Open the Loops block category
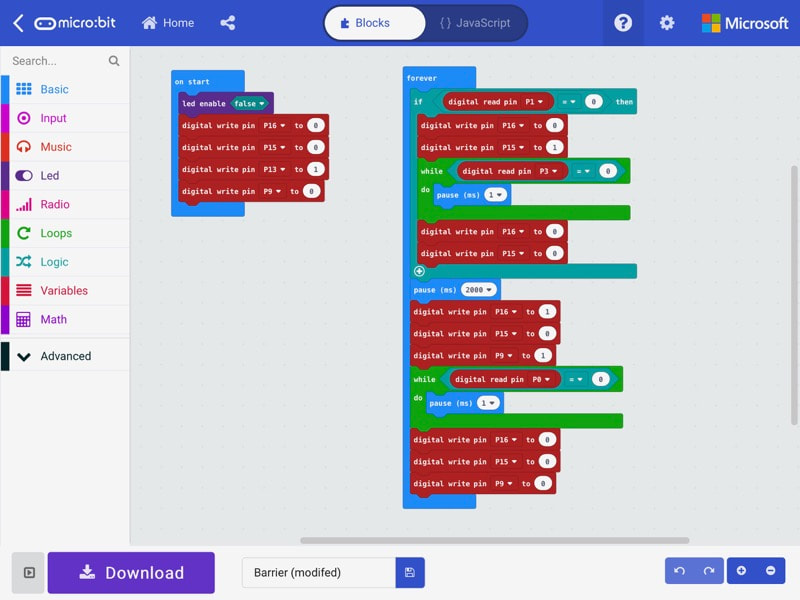The width and height of the screenshot is (800, 600). [x=56, y=233]
